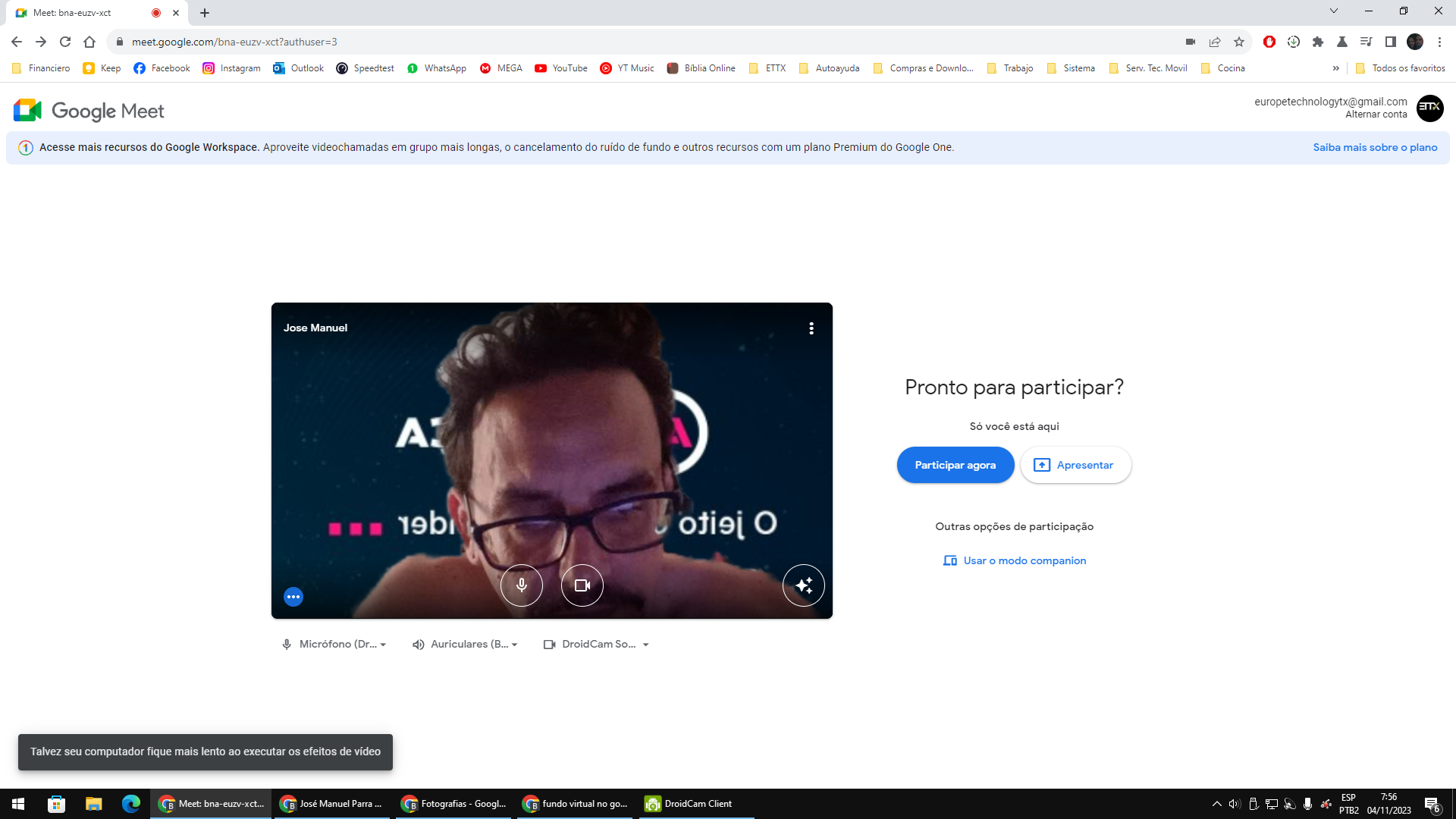Screen dimensions: 1456x819
Task: Click Saiba mais sobre o plano link
Action: 1375,147
